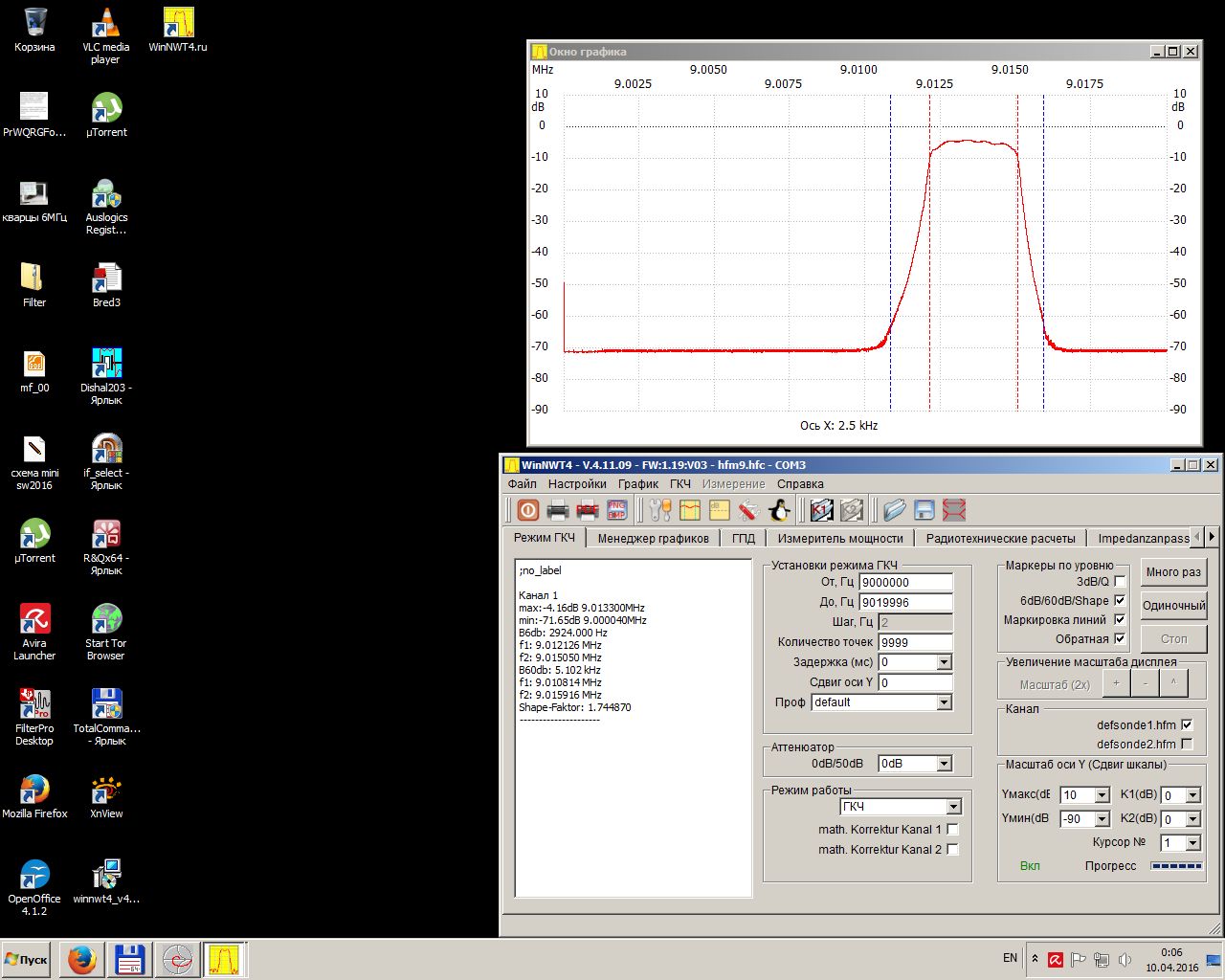The width and height of the screenshot is (1225, 980).
Task: Enable the 3dB/Q marker checkbox
Action: coord(1120,581)
